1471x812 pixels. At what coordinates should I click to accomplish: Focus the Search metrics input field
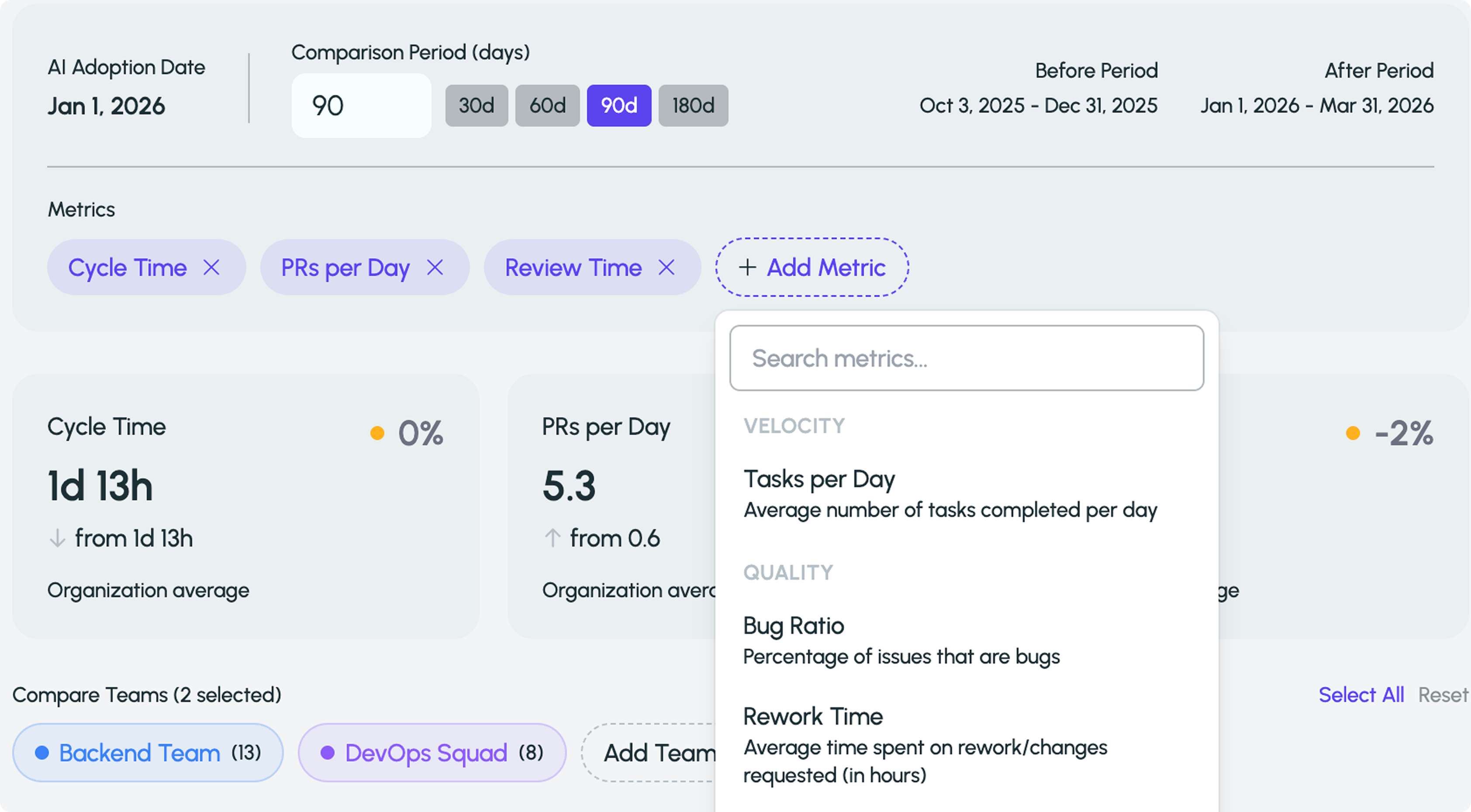[x=966, y=358]
